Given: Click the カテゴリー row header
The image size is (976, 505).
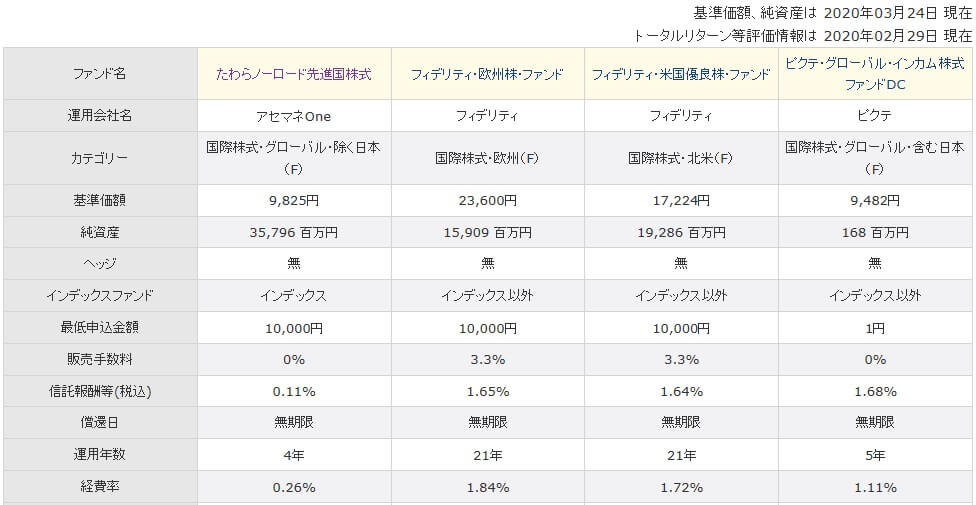Looking at the screenshot, I should tap(100, 158).
